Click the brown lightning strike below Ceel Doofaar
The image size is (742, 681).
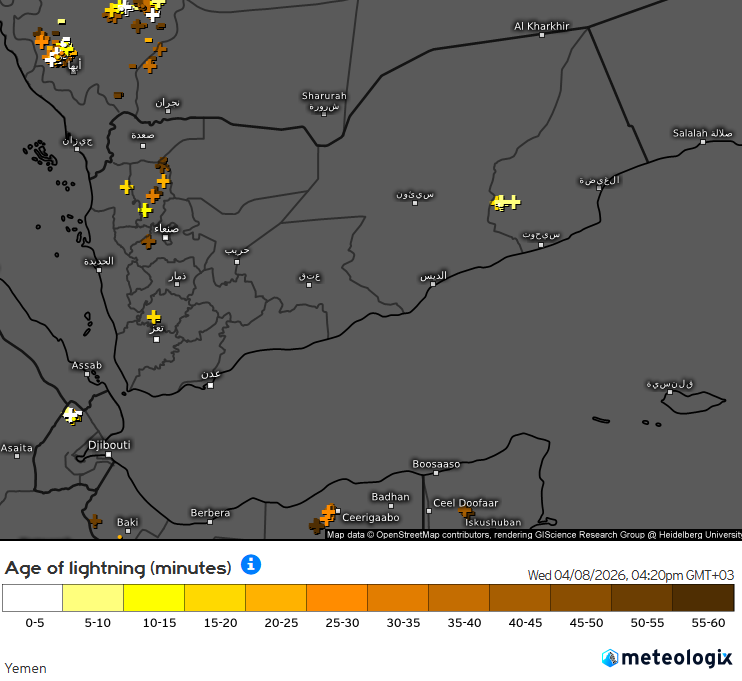(x=466, y=512)
